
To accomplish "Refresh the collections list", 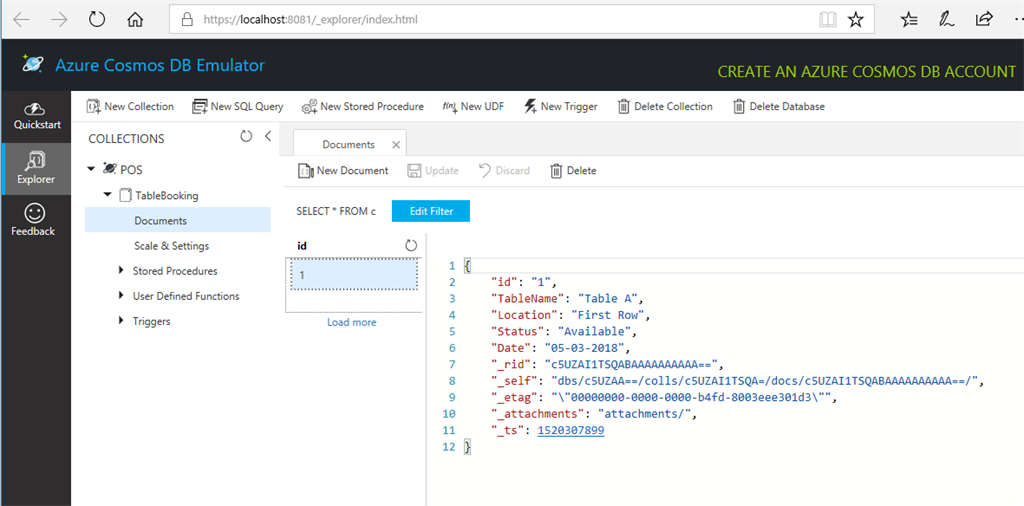I will pyautogui.click(x=246, y=137).
